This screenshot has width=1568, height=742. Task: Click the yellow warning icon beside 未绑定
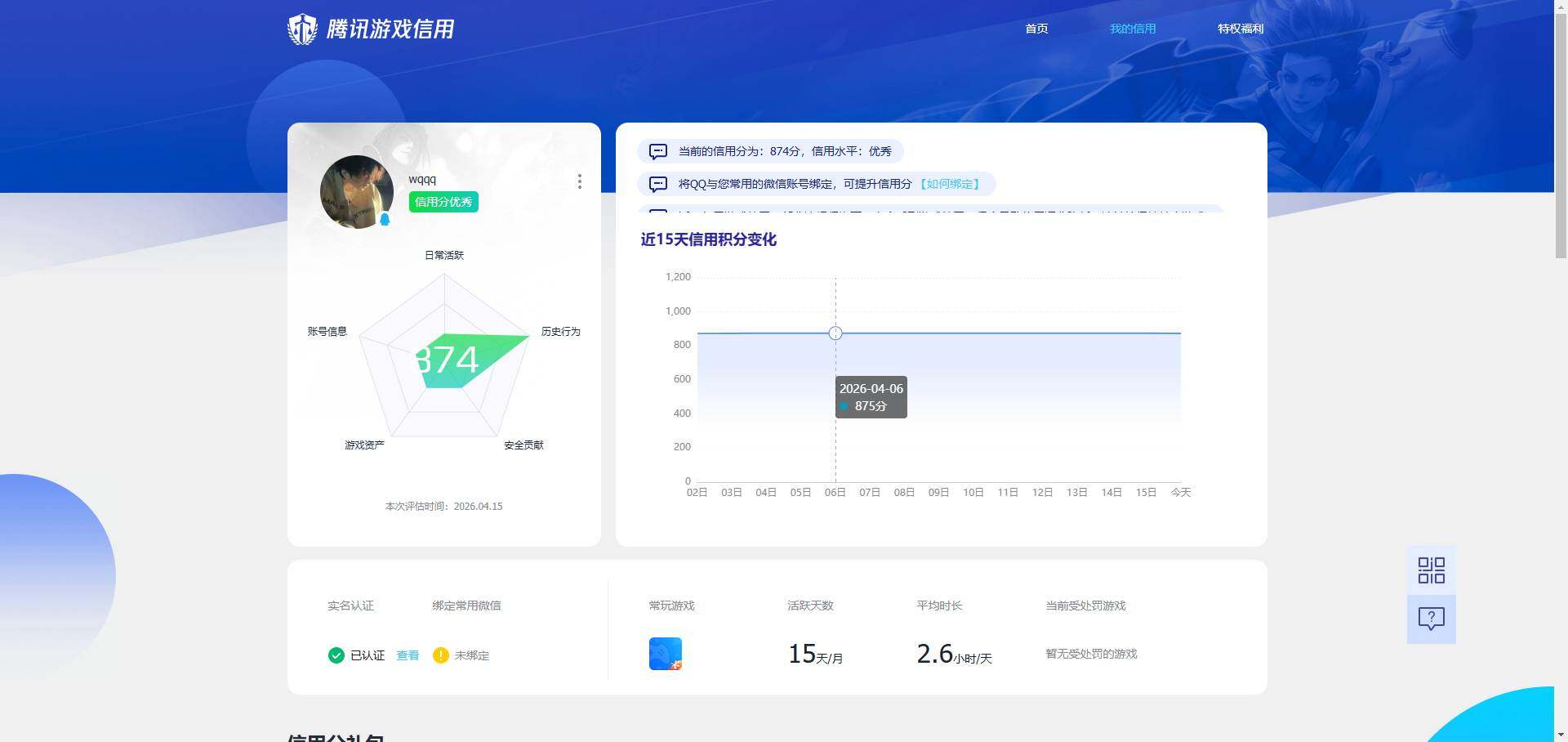(440, 655)
